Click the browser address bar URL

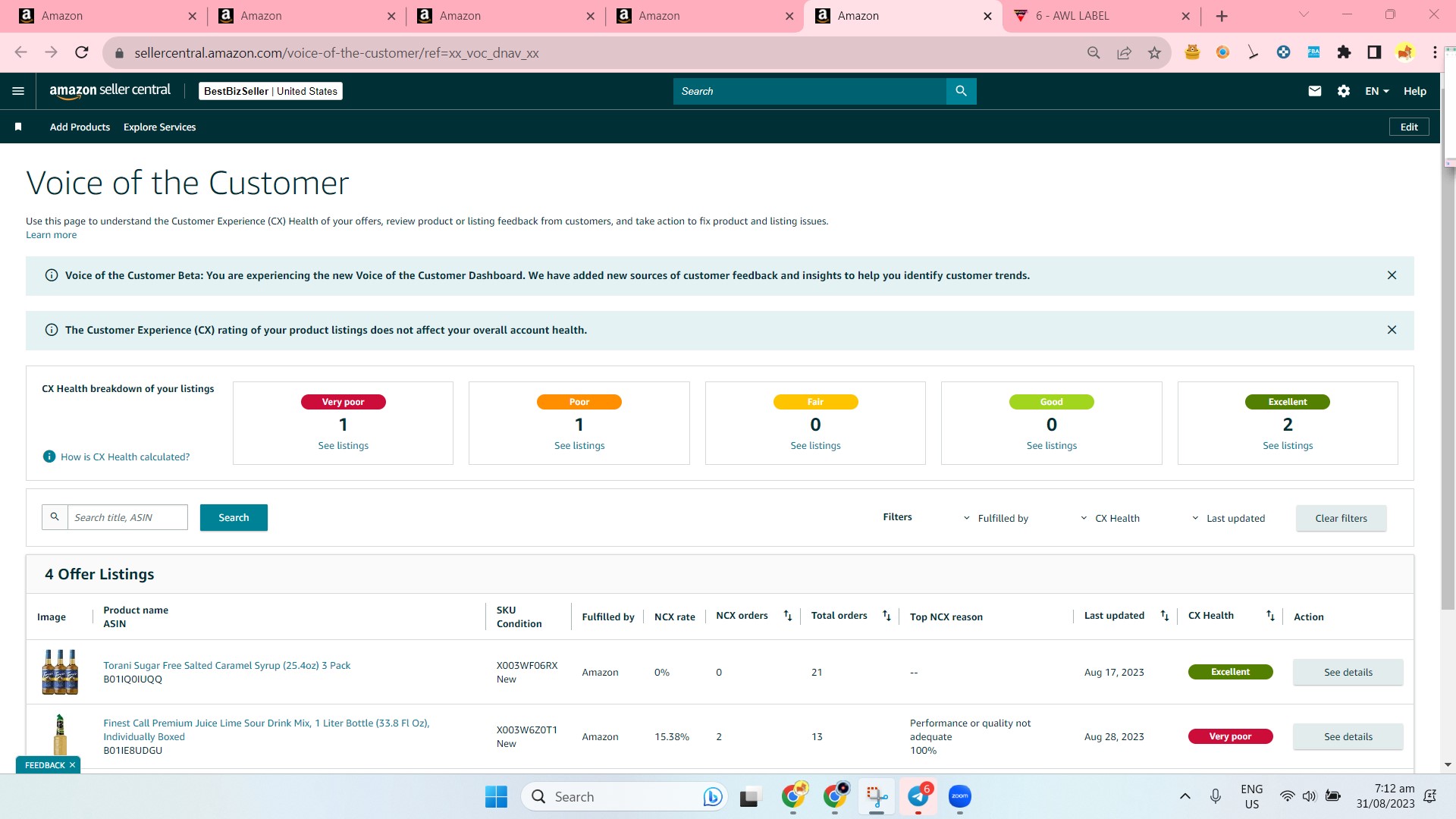coord(336,53)
